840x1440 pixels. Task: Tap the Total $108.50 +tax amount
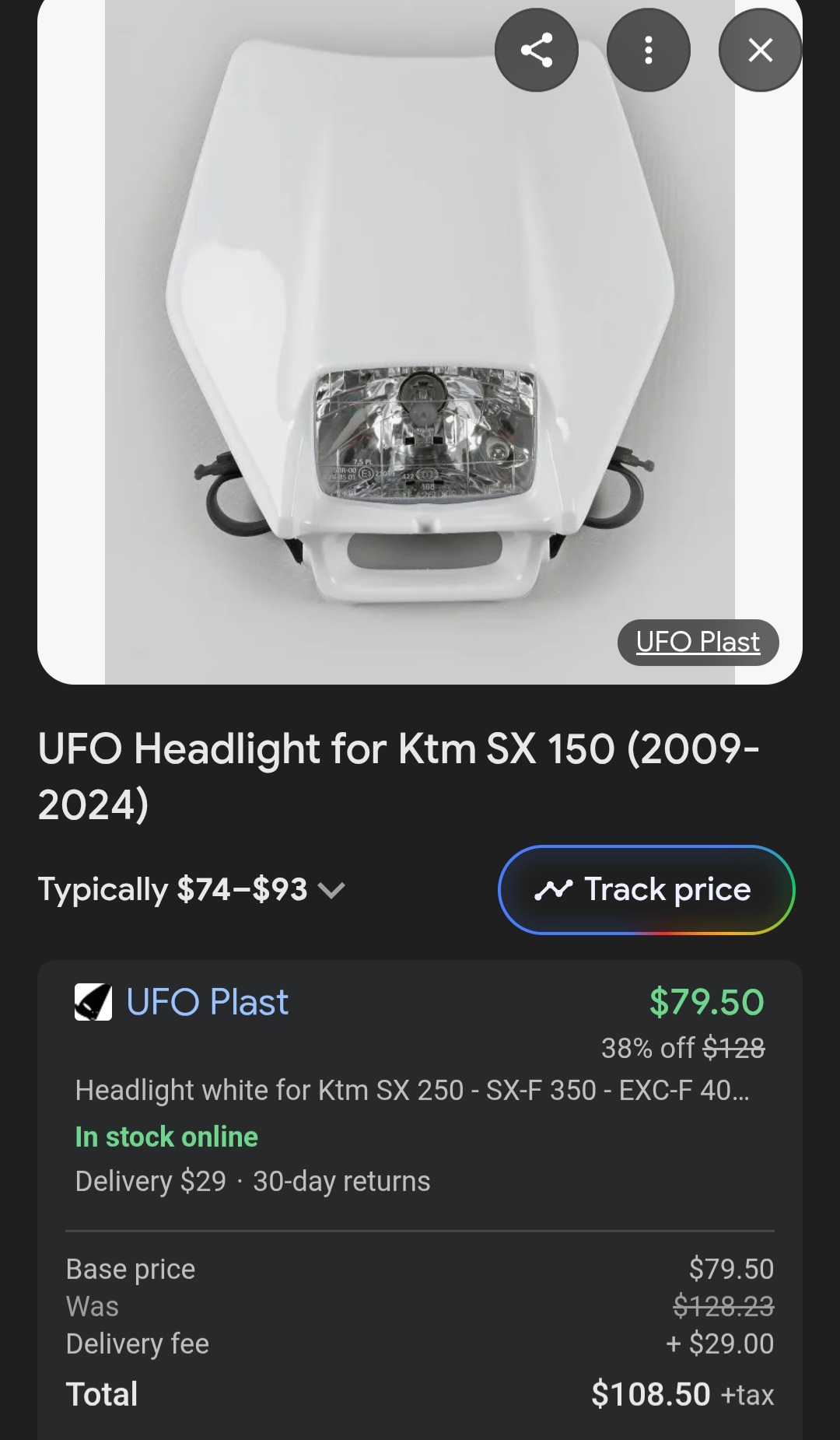[x=681, y=1395]
